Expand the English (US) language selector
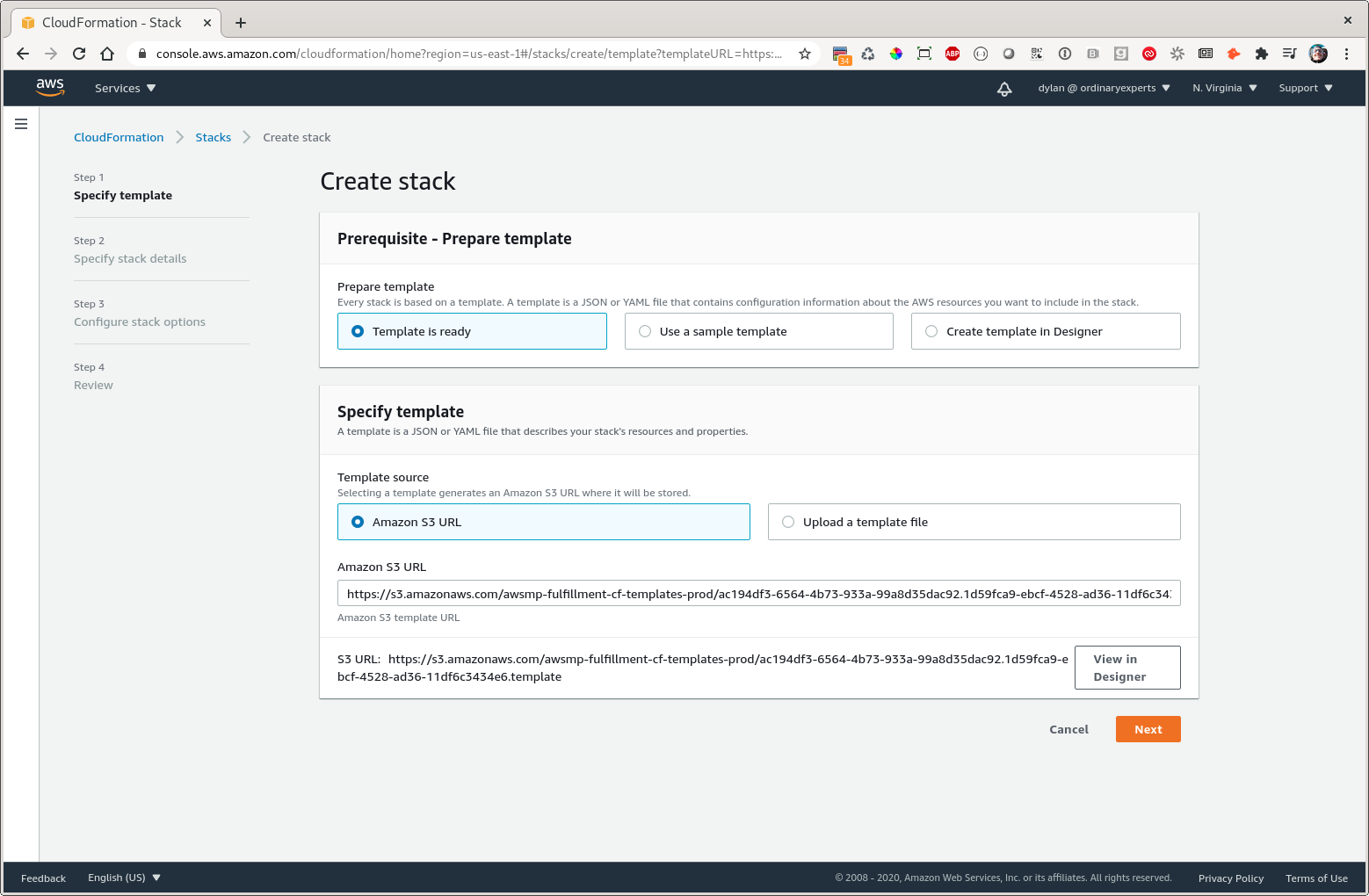The image size is (1369, 896). [x=124, y=878]
